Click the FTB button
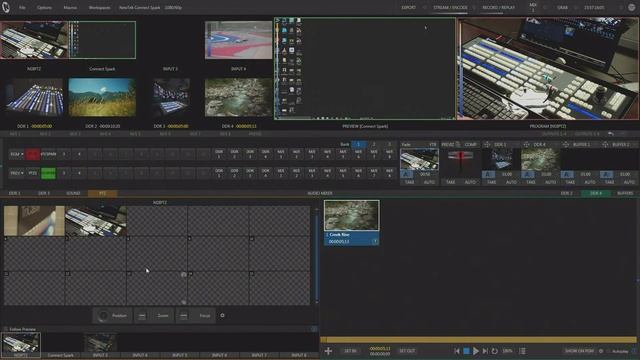The height and width of the screenshot is (360, 640). point(433,144)
